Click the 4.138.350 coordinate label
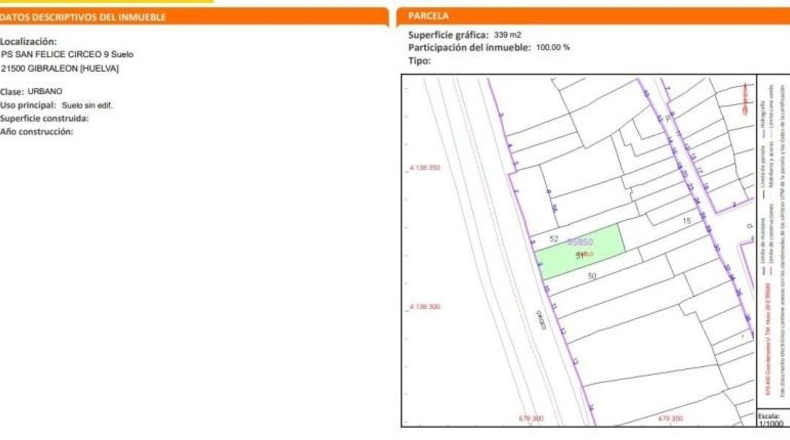The image size is (790, 440). (425, 168)
